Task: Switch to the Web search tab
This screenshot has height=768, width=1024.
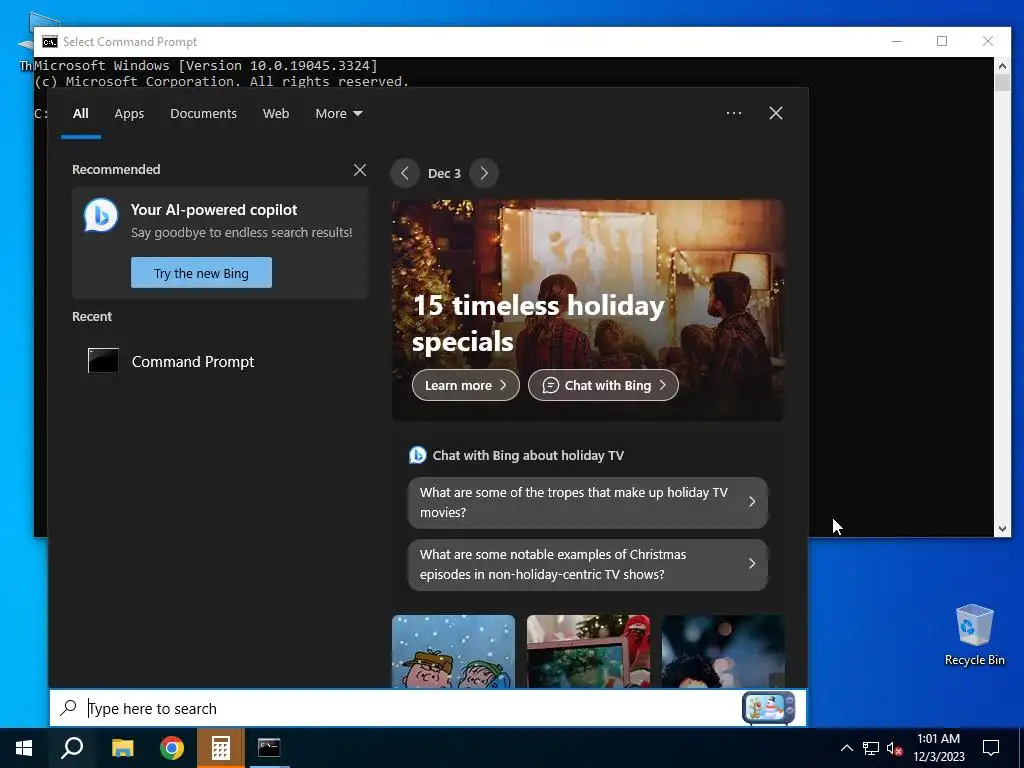Action: coord(276,114)
